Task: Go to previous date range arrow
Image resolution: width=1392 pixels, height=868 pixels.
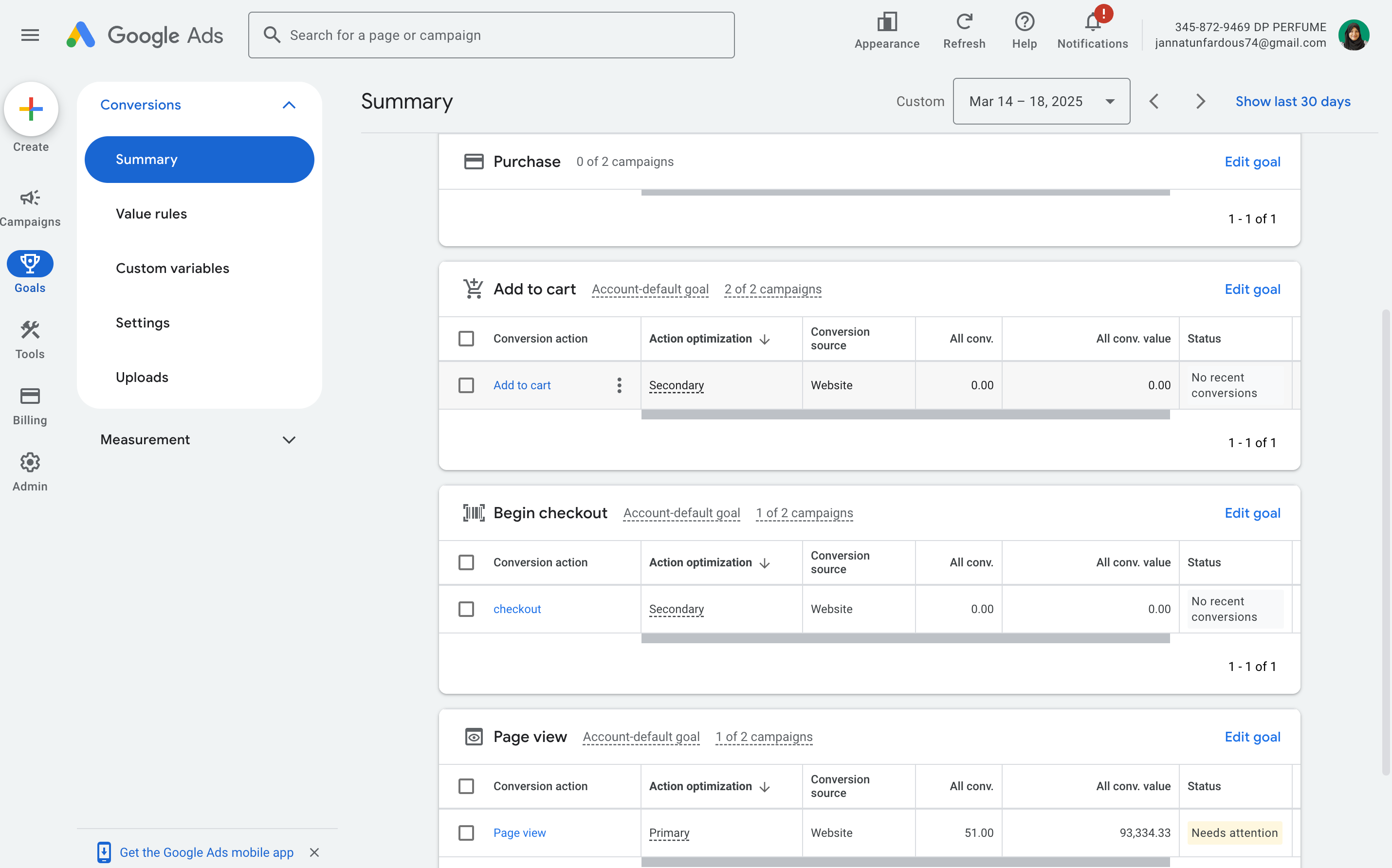Action: (x=1154, y=102)
